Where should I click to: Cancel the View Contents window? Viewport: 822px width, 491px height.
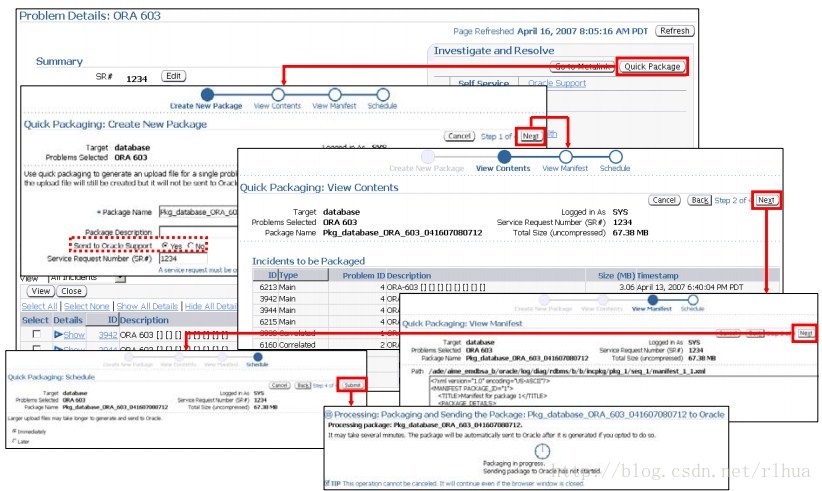point(664,200)
